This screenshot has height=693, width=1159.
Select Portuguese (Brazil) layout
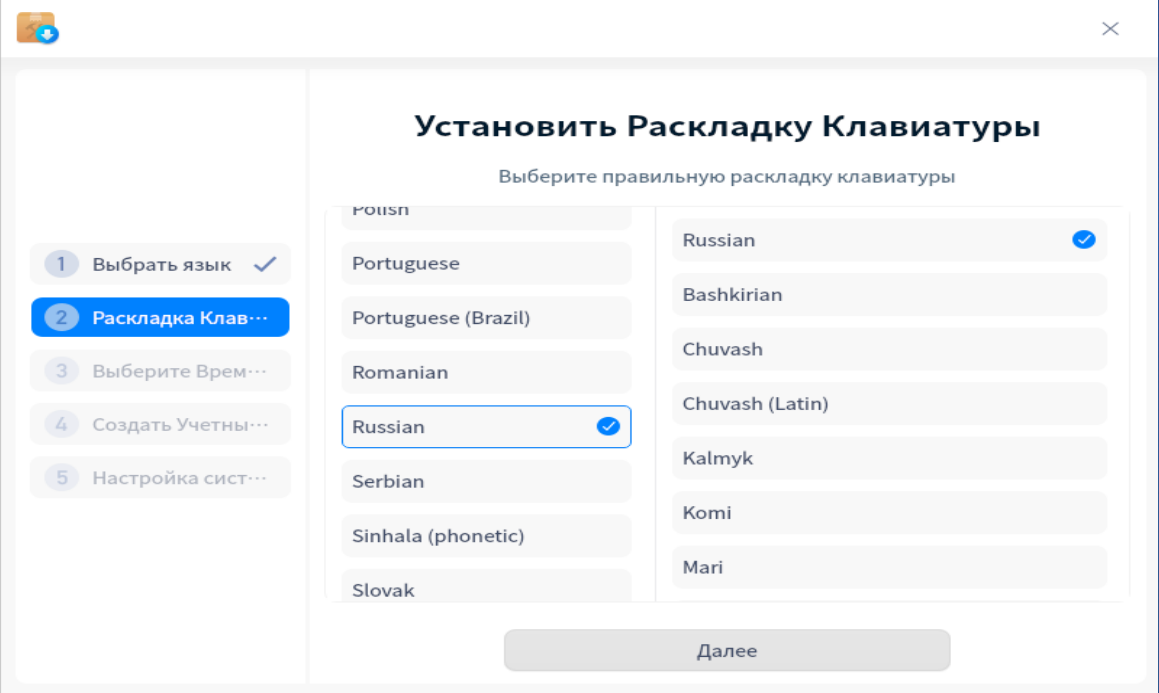point(486,318)
